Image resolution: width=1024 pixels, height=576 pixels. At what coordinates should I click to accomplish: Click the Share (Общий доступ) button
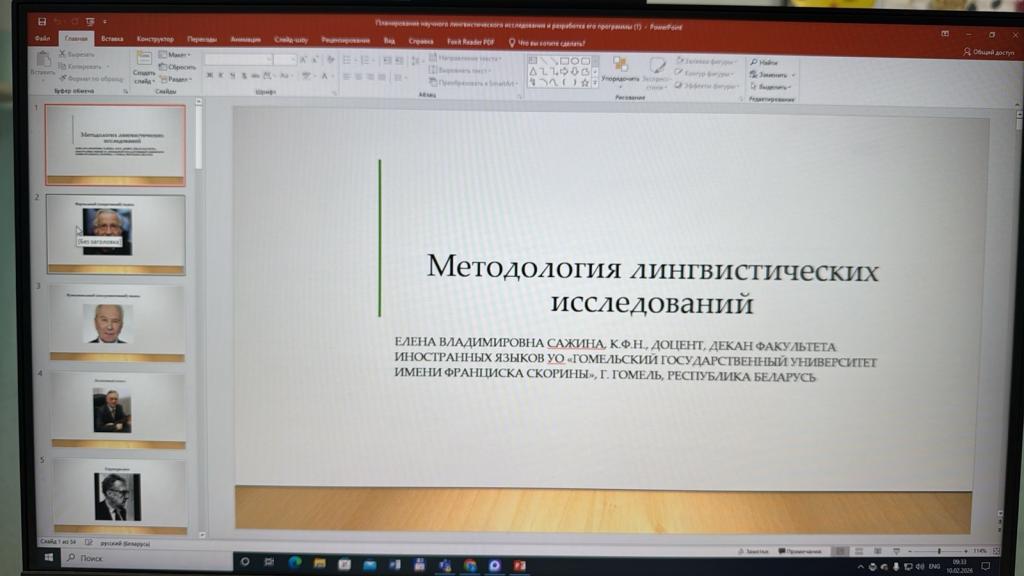[986, 52]
